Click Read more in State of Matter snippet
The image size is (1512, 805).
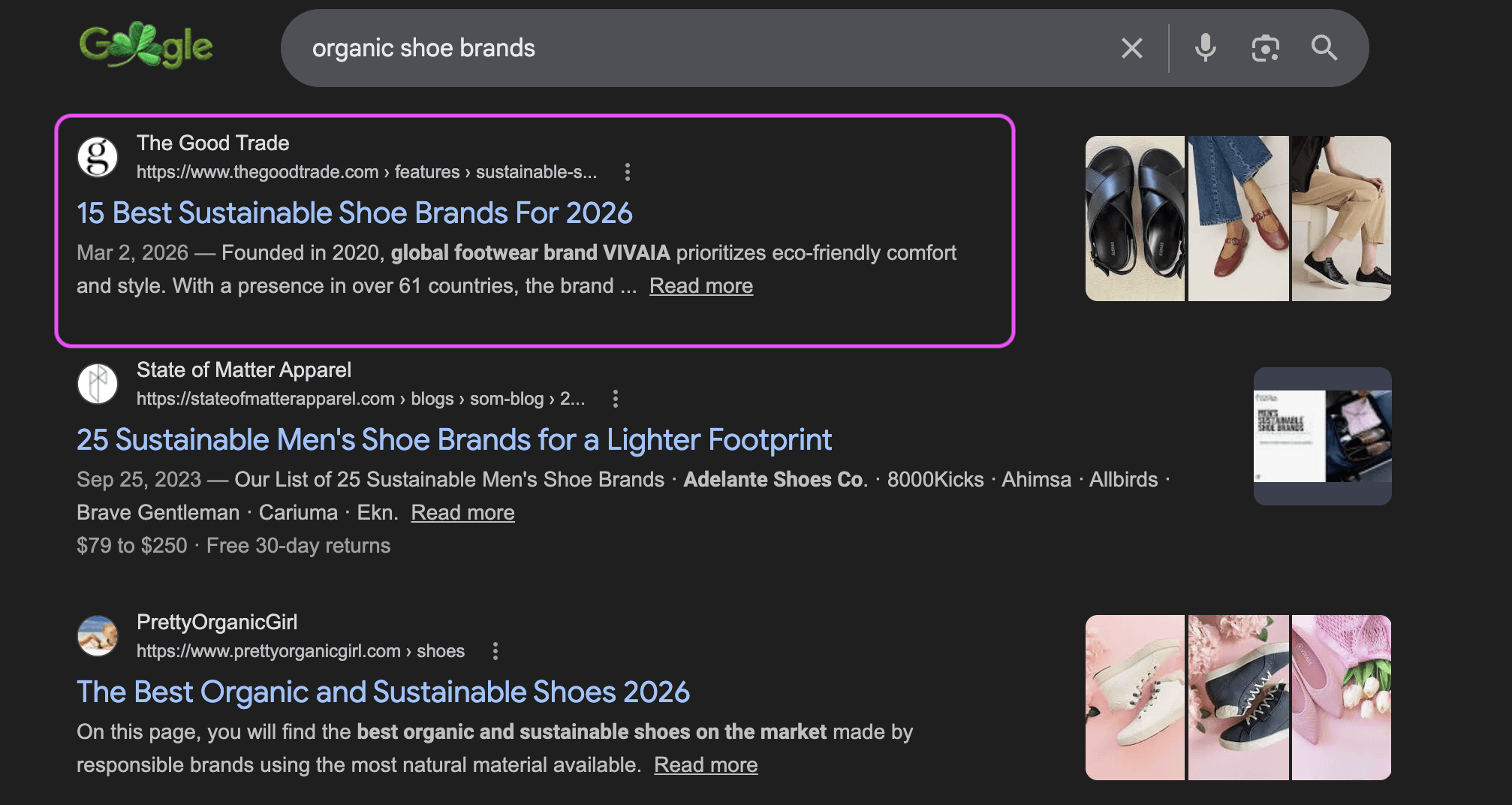pyautogui.click(x=463, y=513)
